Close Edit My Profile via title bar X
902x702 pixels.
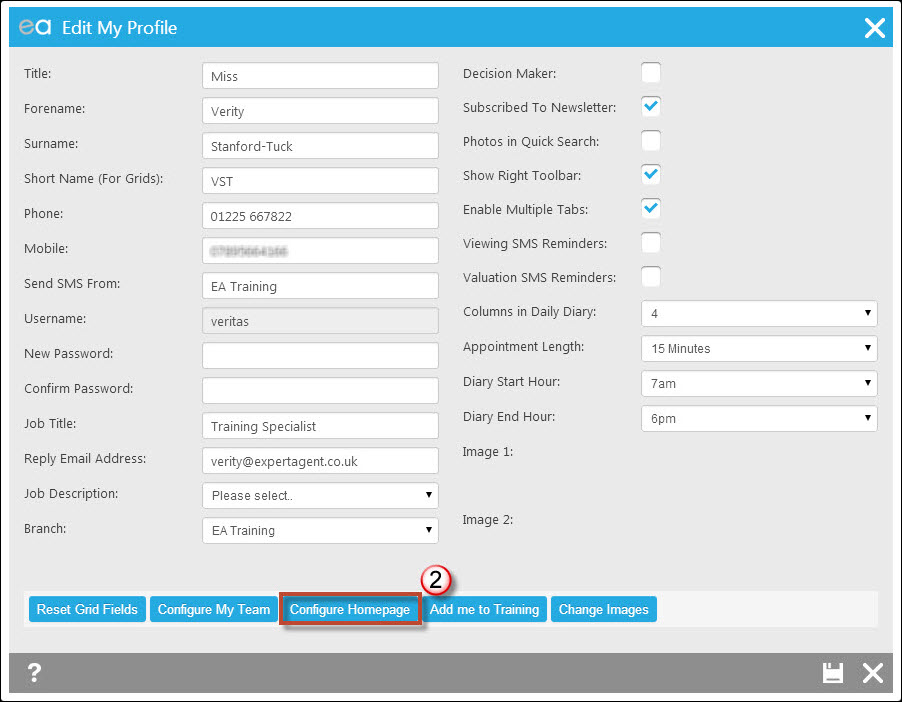coord(874,28)
